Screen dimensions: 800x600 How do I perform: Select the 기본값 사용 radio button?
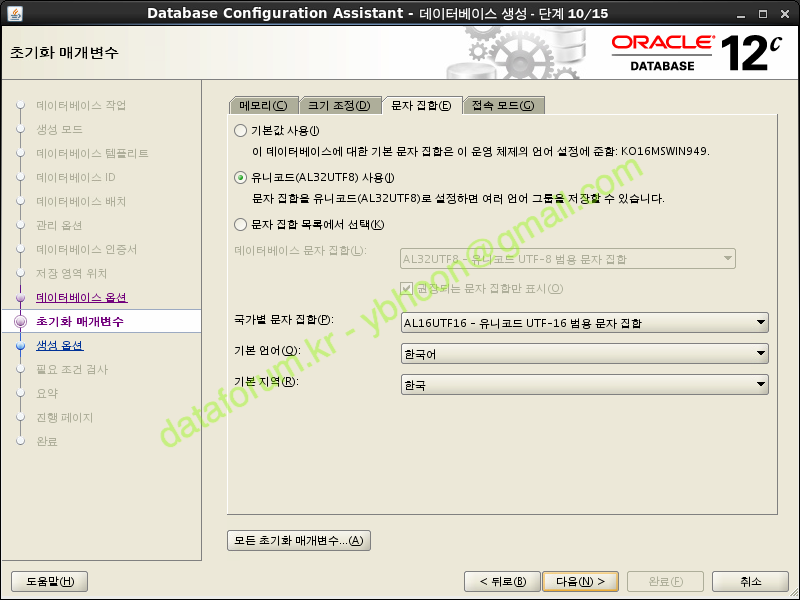pos(240,131)
